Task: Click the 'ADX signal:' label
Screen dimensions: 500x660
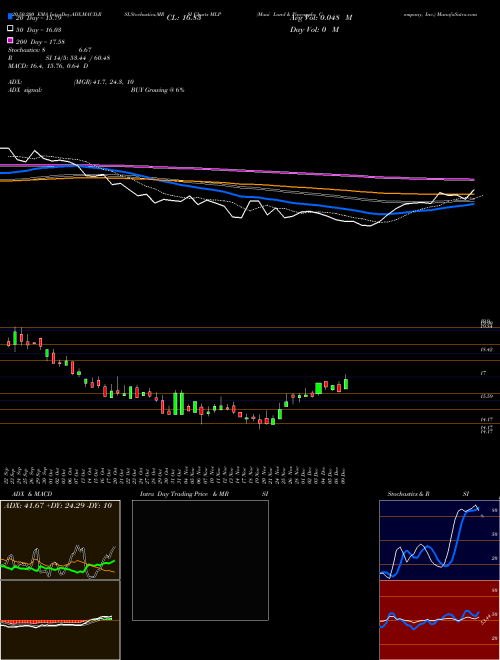Action: click(x=24, y=90)
